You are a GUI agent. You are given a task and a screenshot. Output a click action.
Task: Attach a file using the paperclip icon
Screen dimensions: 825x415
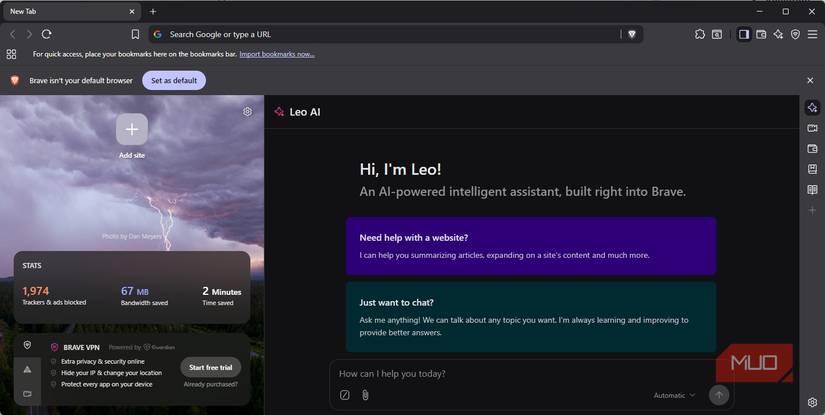tap(365, 395)
